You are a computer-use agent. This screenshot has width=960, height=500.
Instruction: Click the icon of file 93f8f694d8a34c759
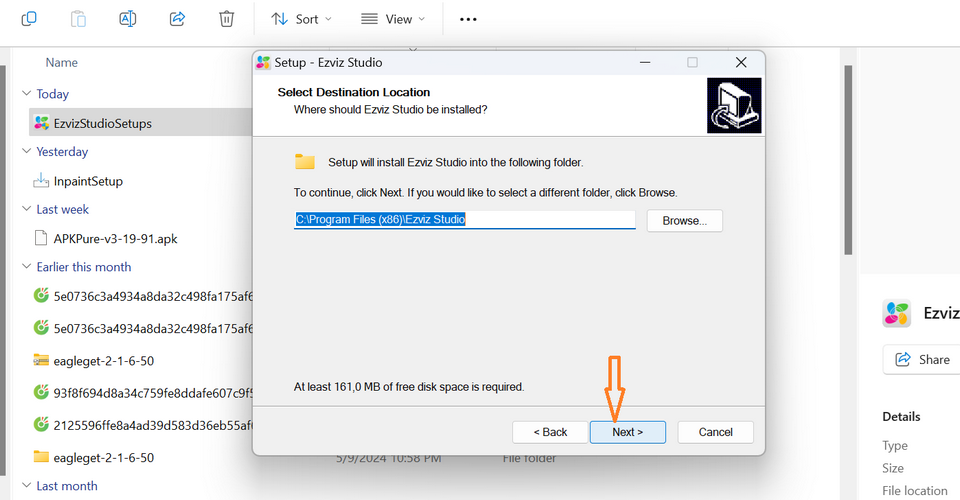[x=41, y=392]
